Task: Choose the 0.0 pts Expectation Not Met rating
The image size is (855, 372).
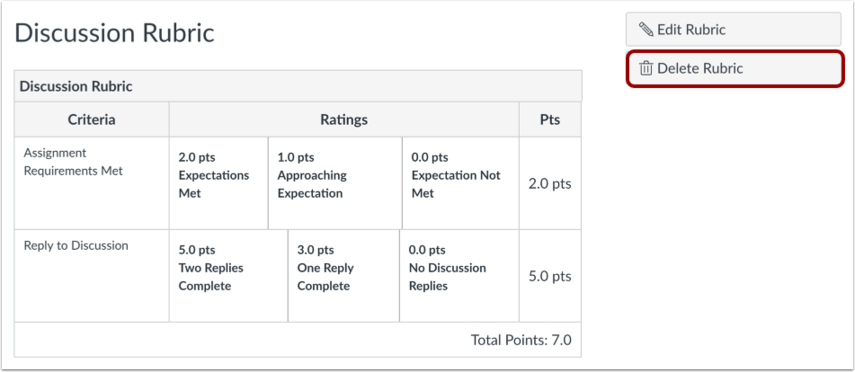Action: 461,183
